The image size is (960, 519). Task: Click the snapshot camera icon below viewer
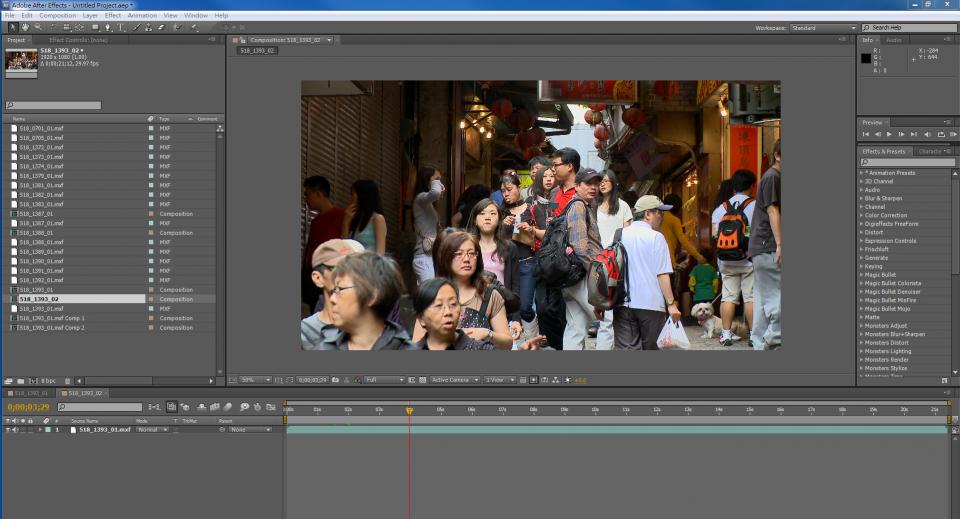[x=334, y=380]
